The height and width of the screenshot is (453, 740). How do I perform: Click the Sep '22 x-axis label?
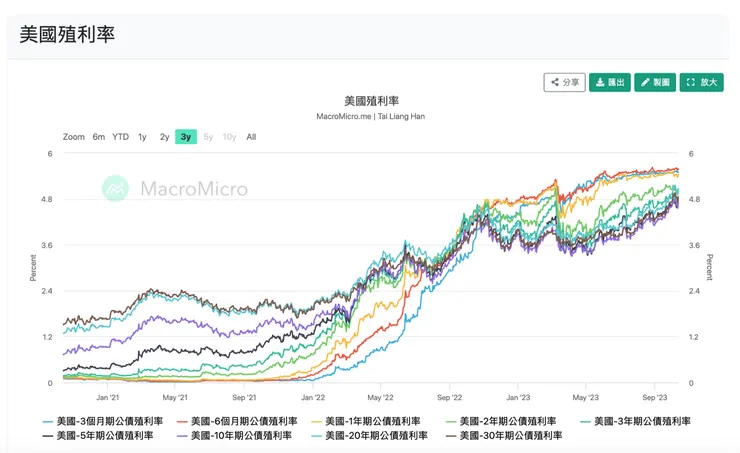[449, 397]
